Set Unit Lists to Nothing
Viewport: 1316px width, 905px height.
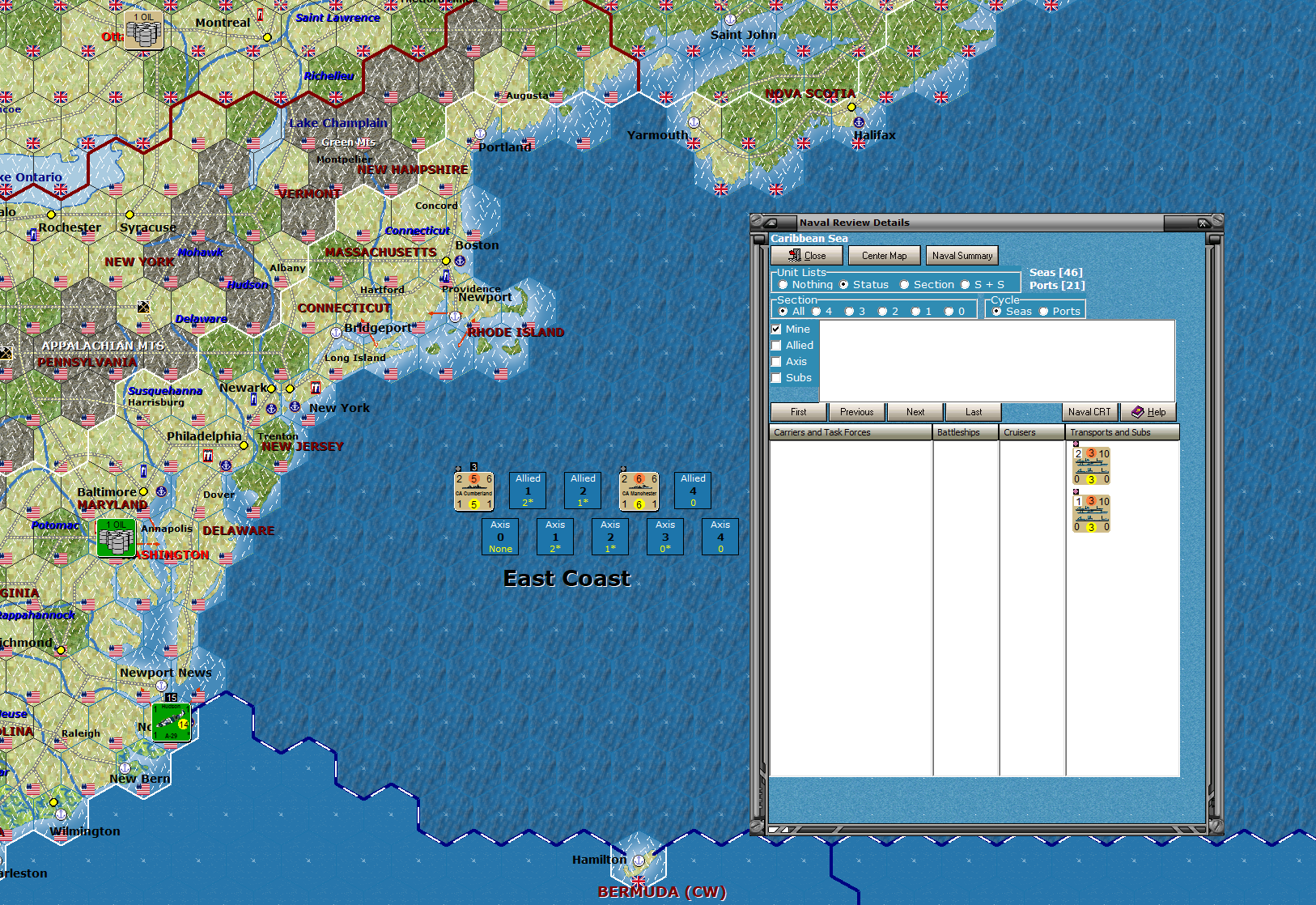tap(805, 285)
